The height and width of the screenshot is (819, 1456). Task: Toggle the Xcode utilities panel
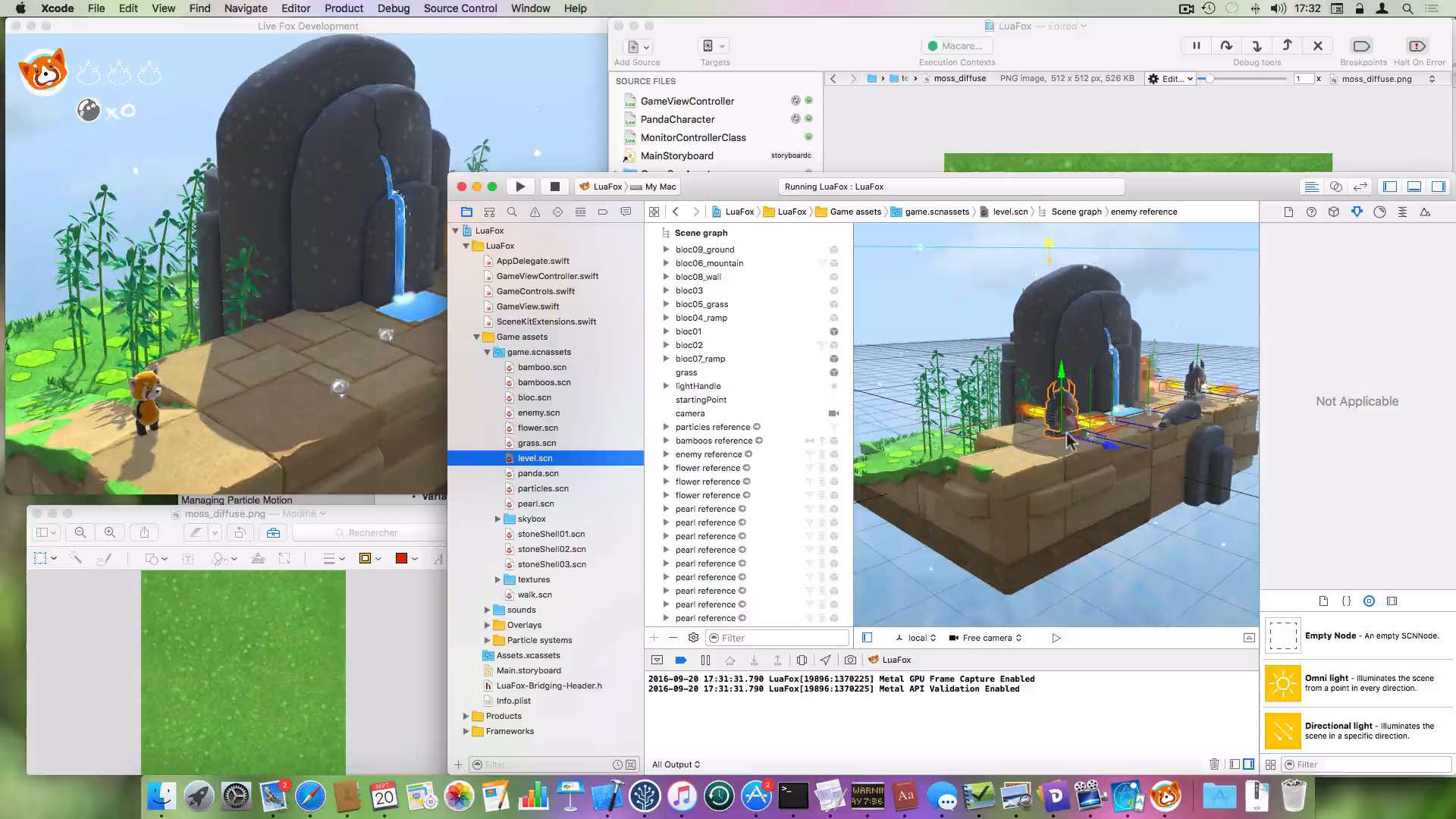click(x=1439, y=187)
